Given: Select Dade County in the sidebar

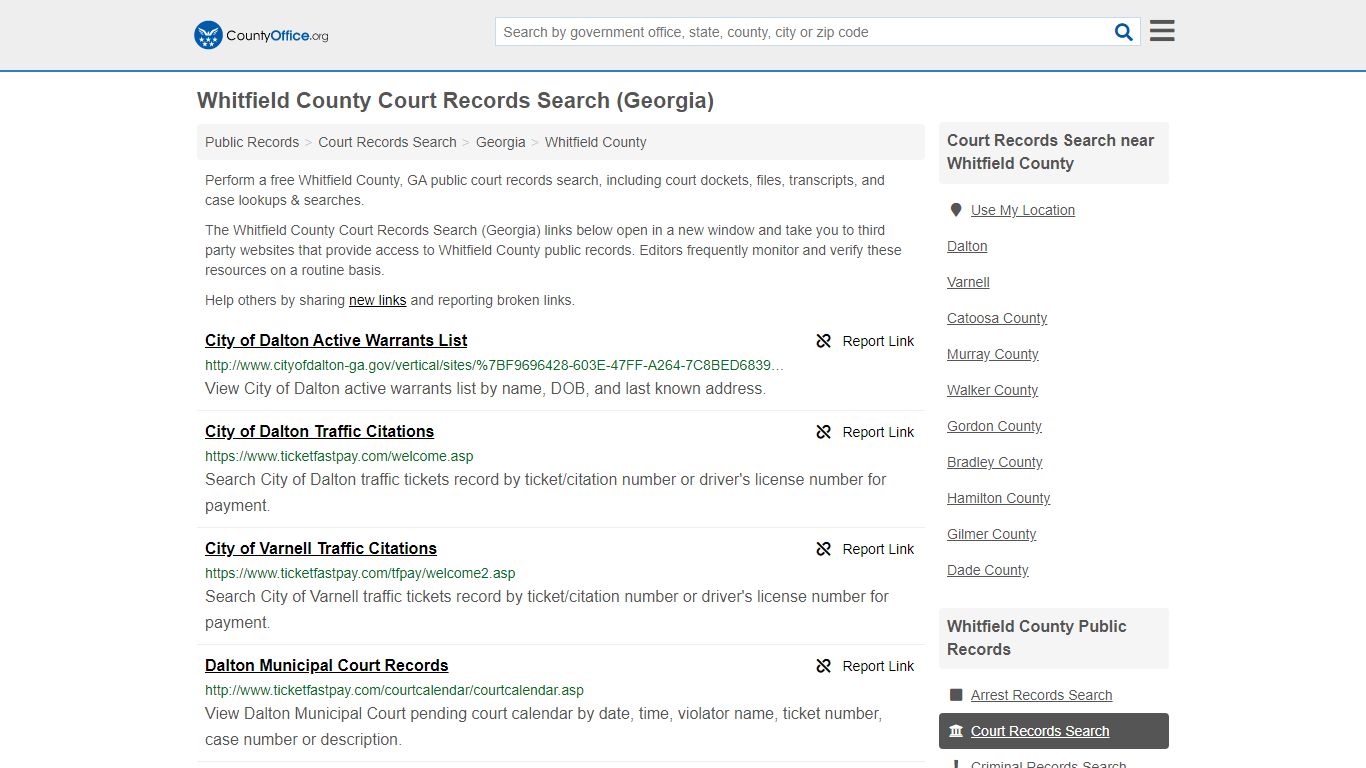Looking at the screenshot, I should click(987, 570).
